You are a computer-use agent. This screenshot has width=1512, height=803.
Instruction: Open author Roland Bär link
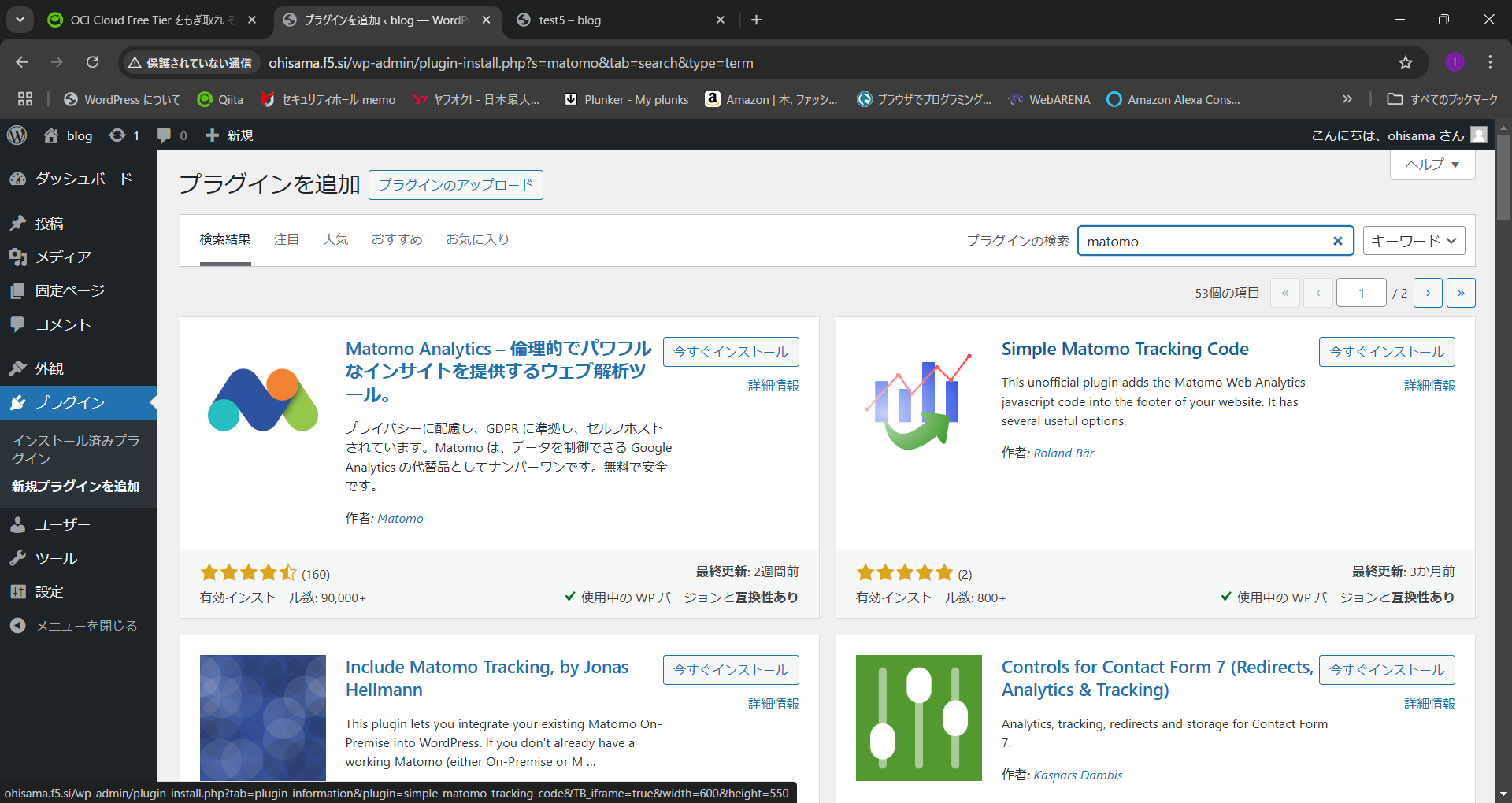tap(1063, 453)
